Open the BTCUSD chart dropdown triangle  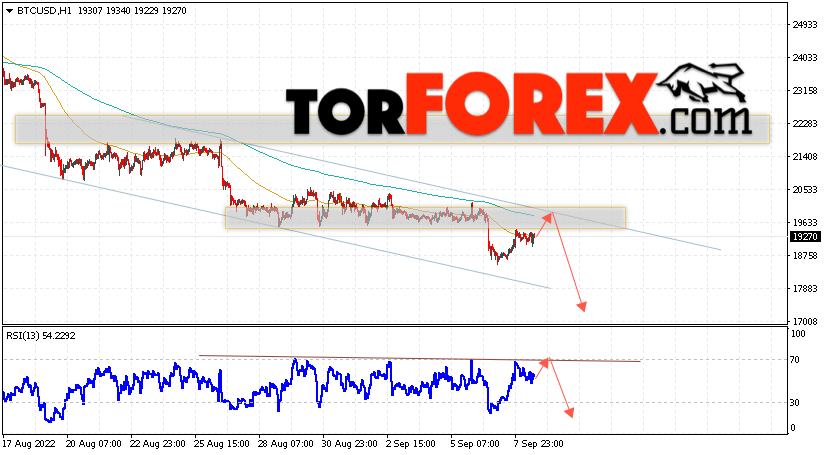click(9, 11)
